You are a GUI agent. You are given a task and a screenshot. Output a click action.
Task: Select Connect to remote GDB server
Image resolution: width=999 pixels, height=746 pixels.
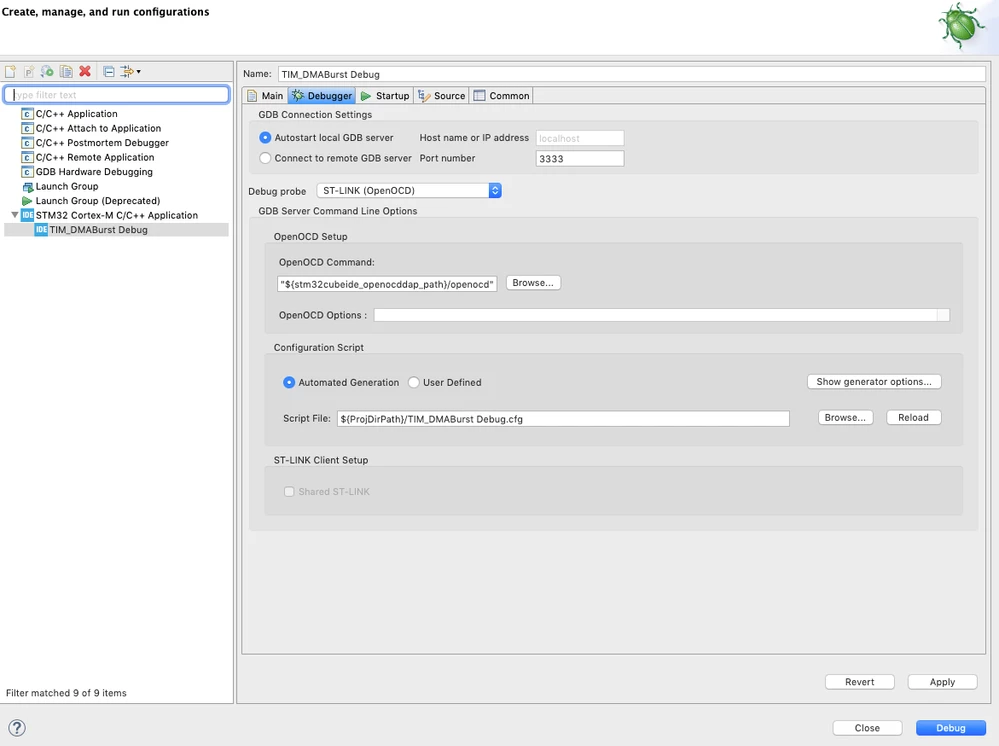[x=266, y=158]
